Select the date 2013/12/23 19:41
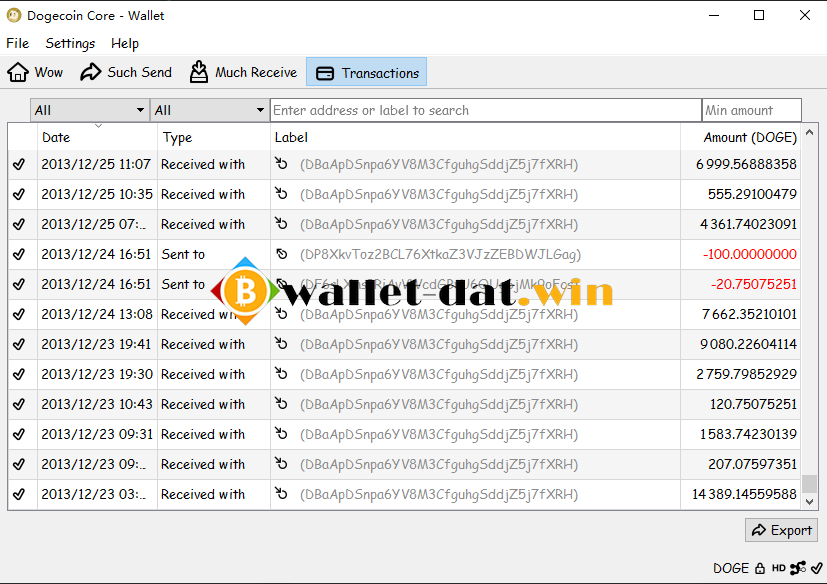827x584 pixels. pos(97,344)
